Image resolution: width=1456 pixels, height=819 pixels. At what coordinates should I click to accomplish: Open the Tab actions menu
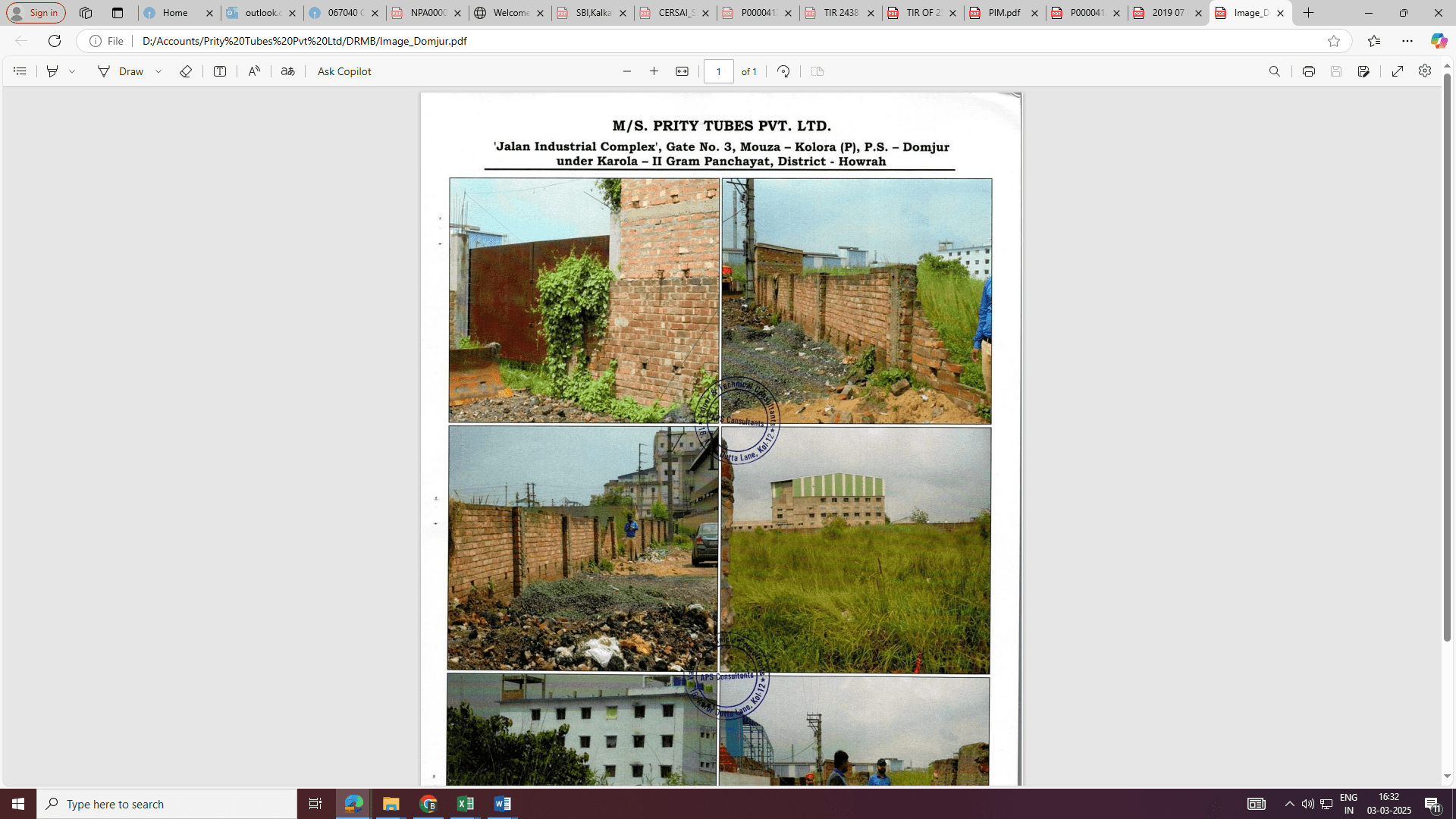click(118, 13)
